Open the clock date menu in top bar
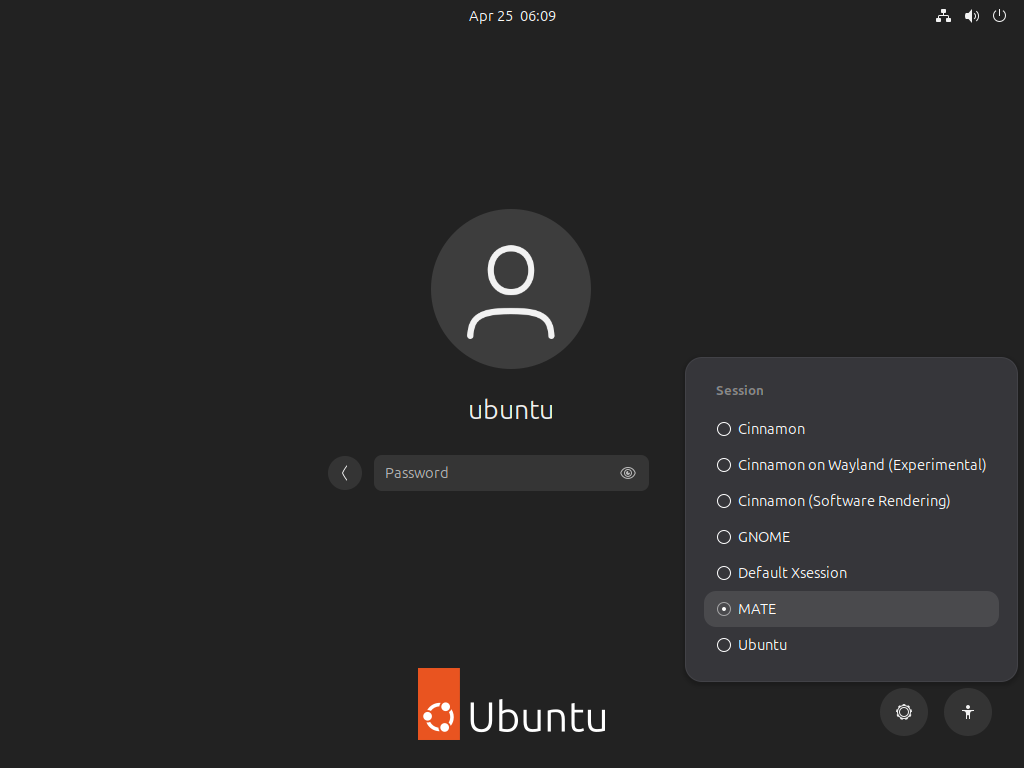The width and height of the screenshot is (1024, 768). (512, 16)
